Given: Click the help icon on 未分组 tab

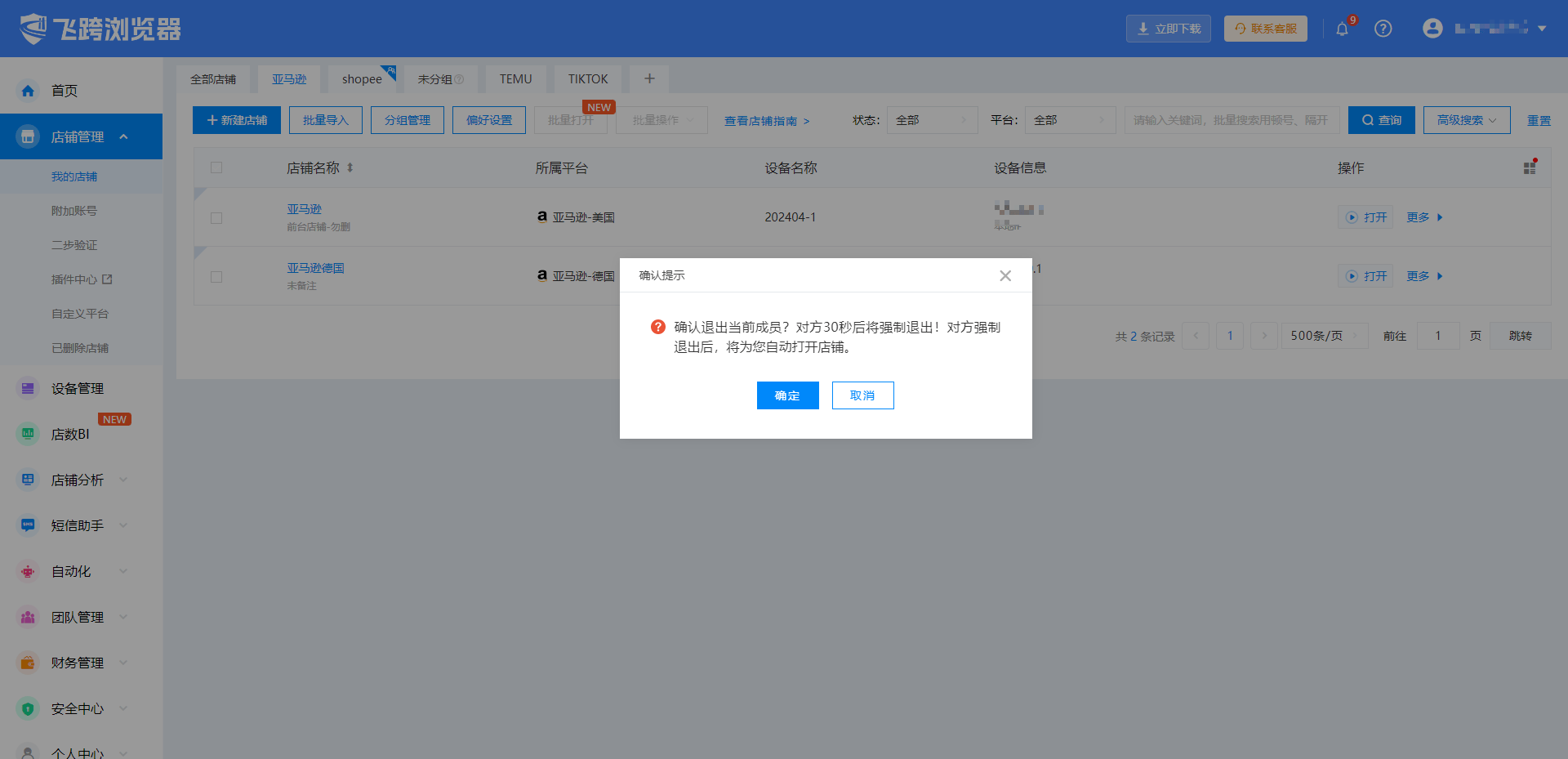Looking at the screenshot, I should [x=459, y=79].
